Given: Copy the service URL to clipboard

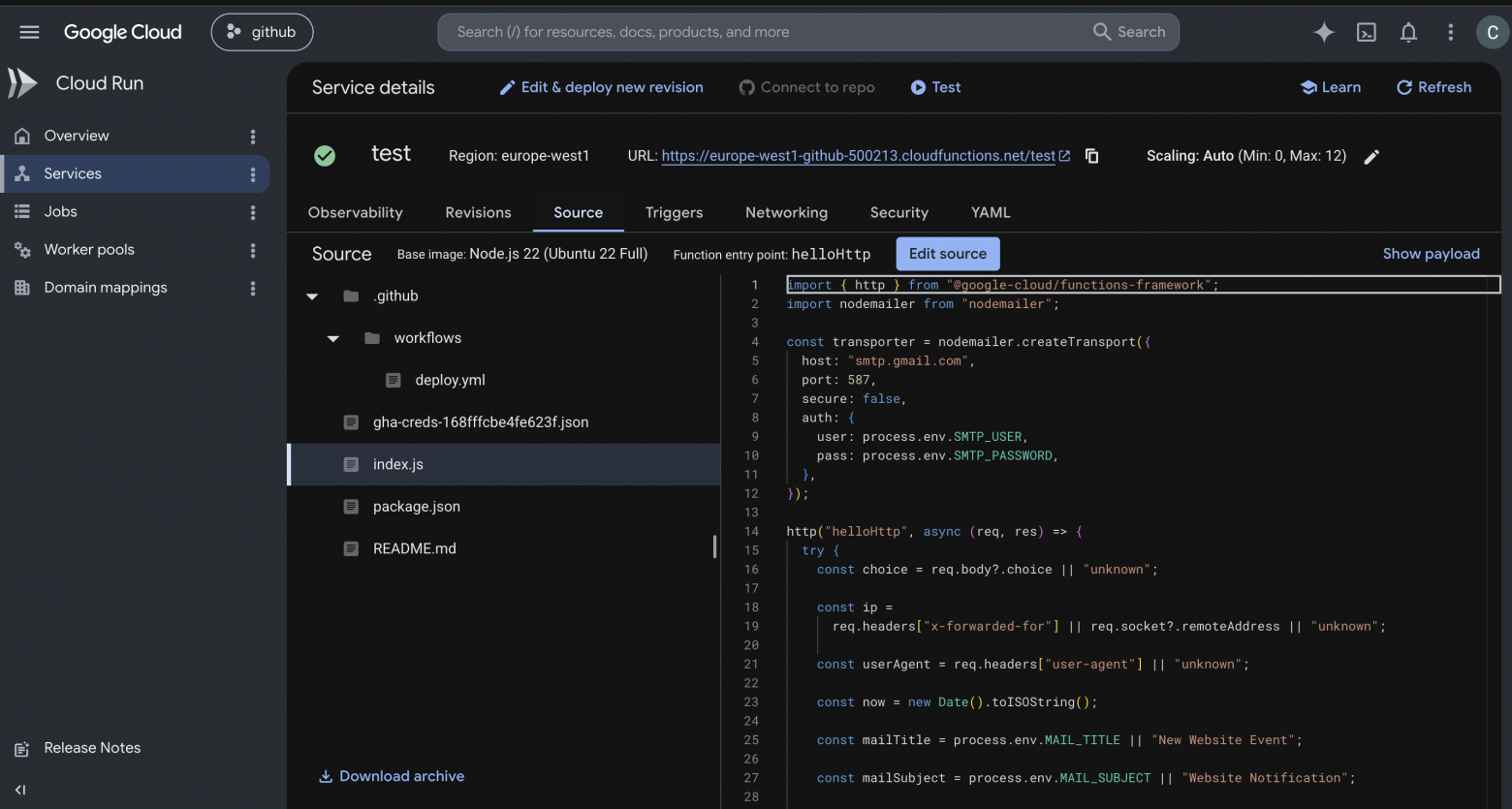Looking at the screenshot, I should tap(1091, 156).
